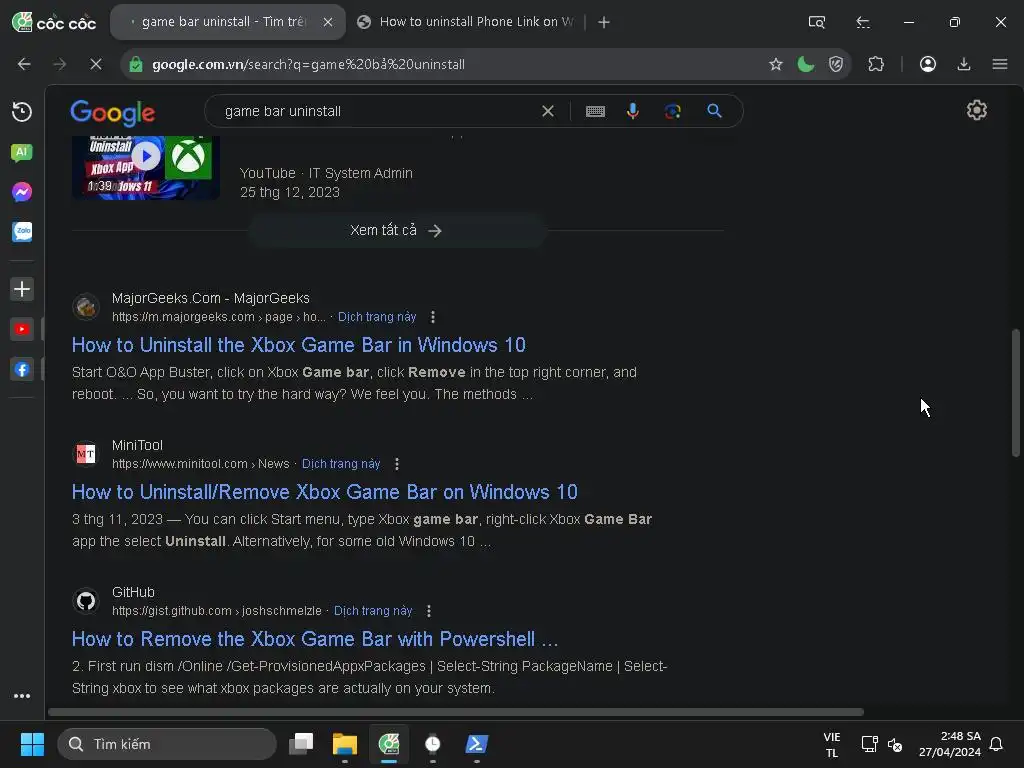Open the browser main menu (hamburger)

[x=999, y=64]
